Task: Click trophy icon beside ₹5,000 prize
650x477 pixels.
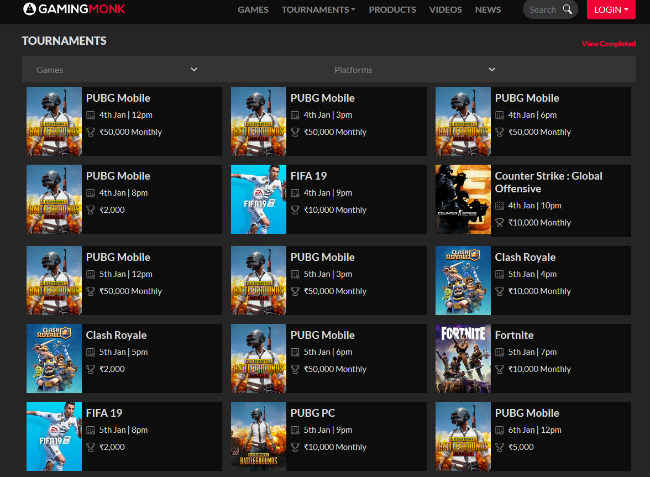Action: [x=500, y=447]
